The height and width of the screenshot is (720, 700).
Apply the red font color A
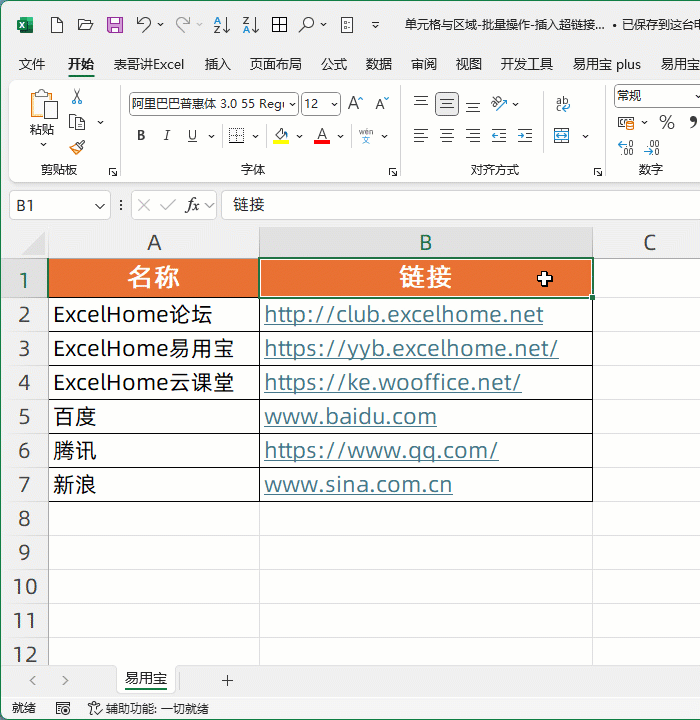322,136
